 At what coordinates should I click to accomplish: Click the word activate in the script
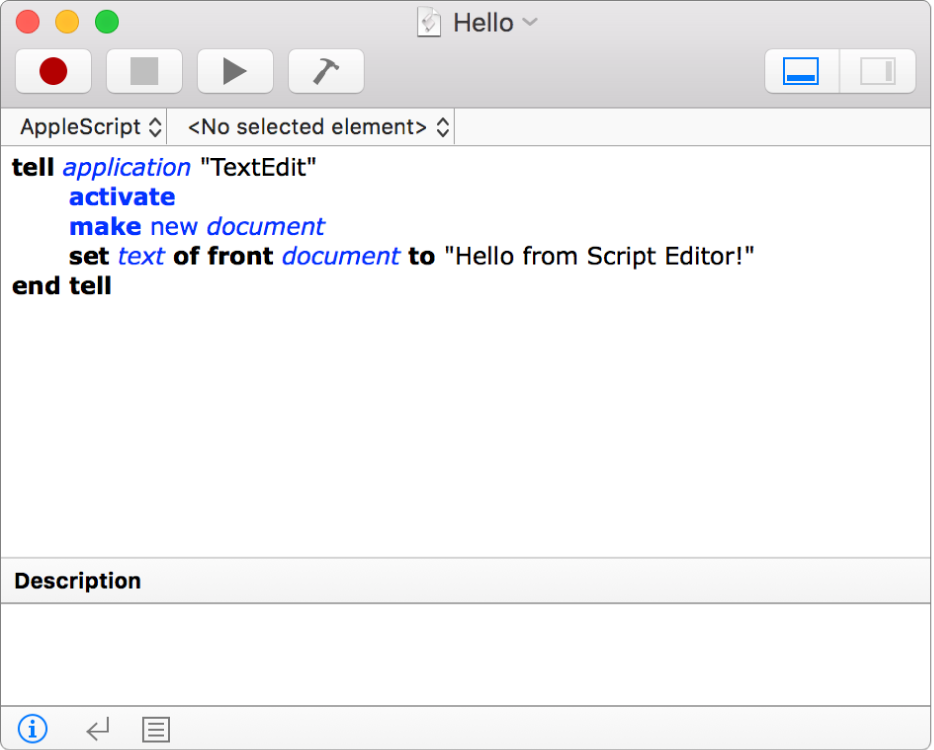(122, 197)
